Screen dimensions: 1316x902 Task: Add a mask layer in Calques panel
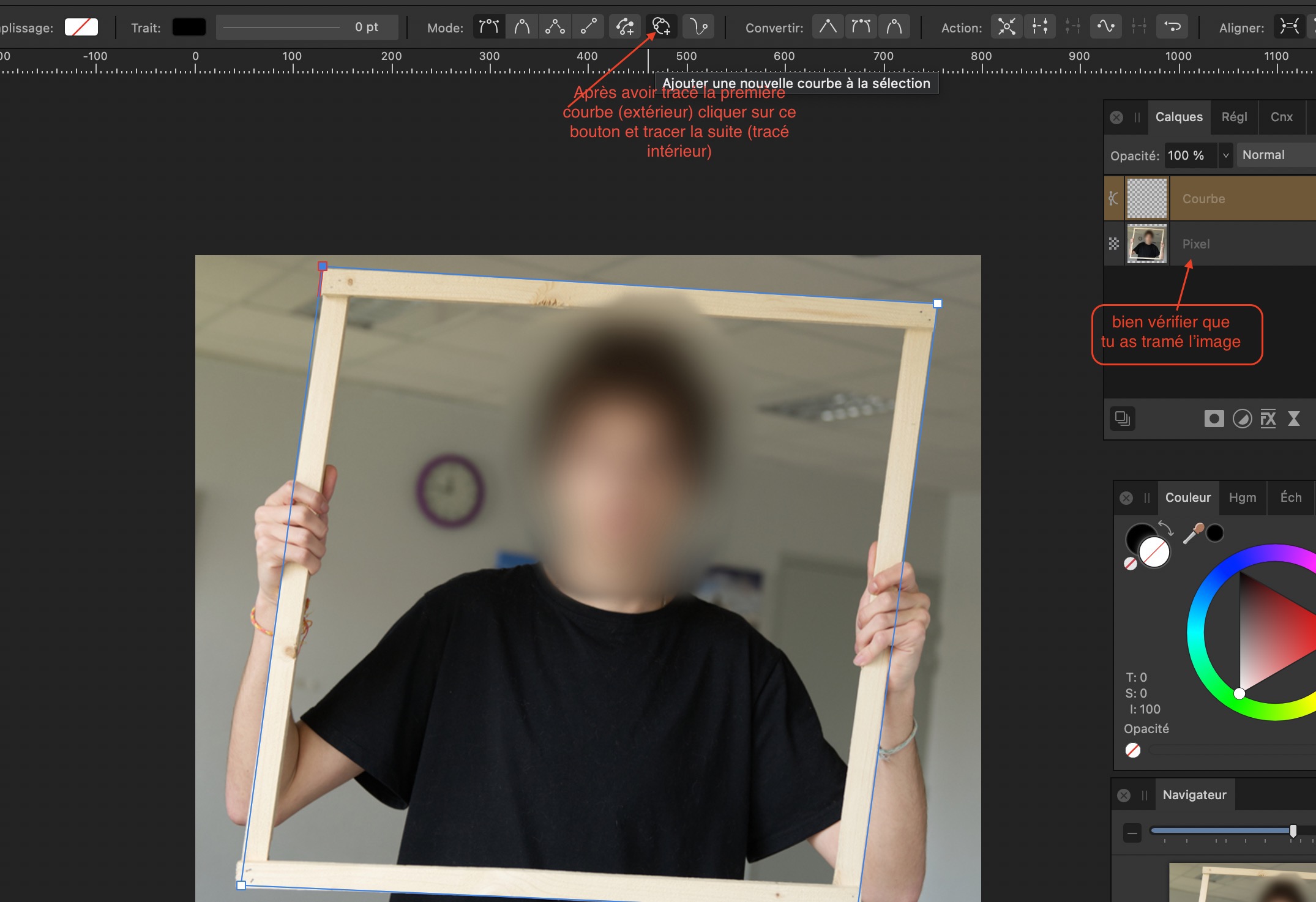1214,419
